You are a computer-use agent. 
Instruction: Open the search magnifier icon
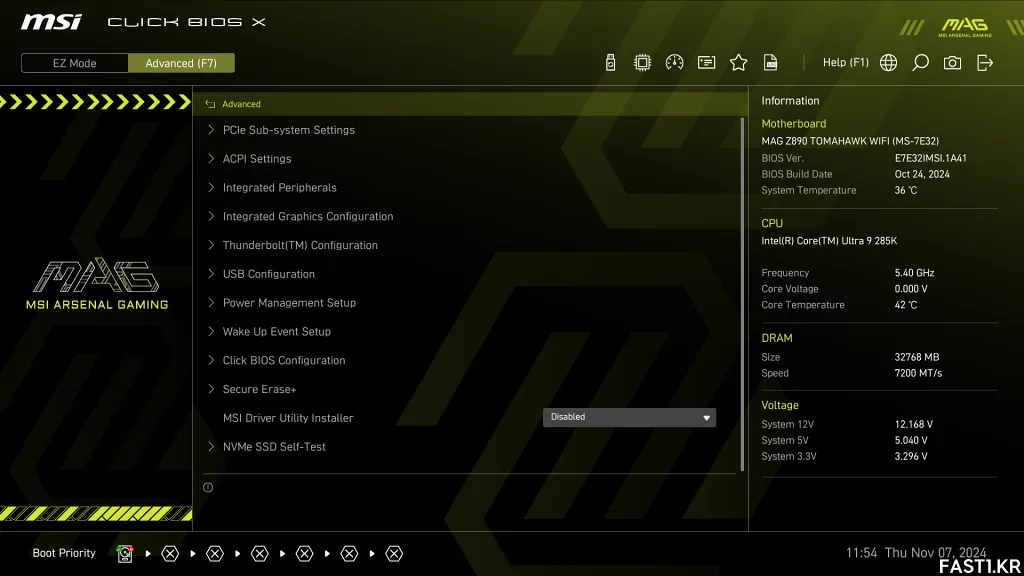tap(920, 63)
